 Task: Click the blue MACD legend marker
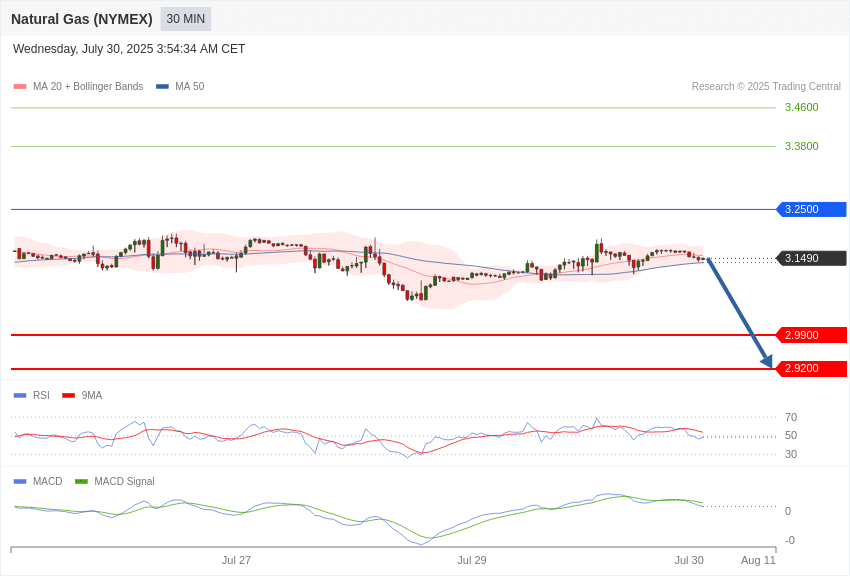tap(20, 481)
